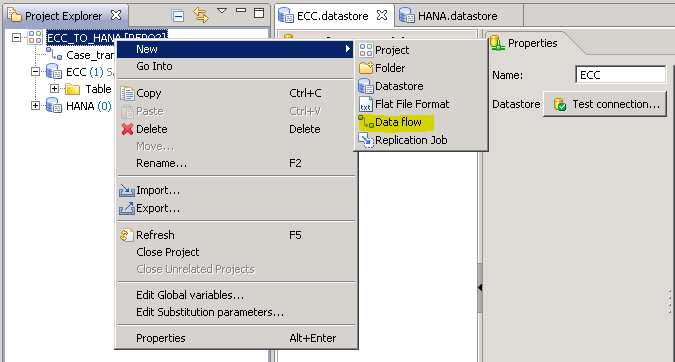Maximize the Project Explorer panel

[259, 12]
